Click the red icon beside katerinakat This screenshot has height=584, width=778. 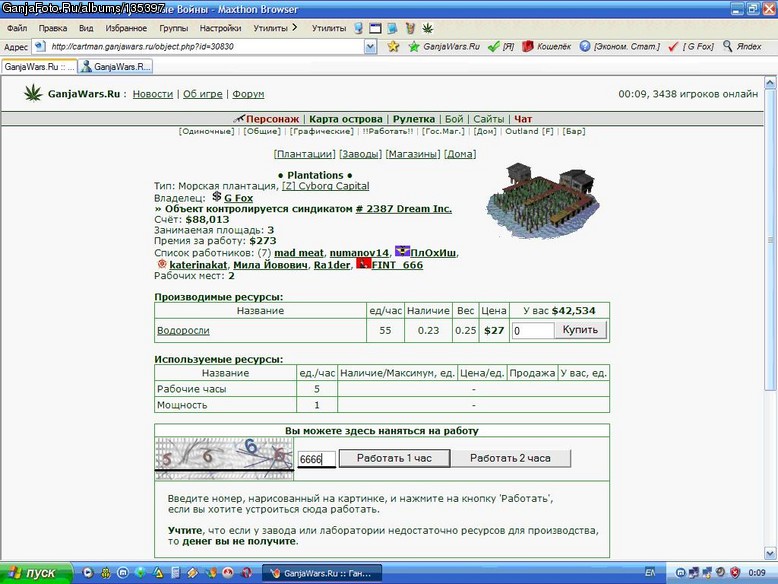point(162,264)
